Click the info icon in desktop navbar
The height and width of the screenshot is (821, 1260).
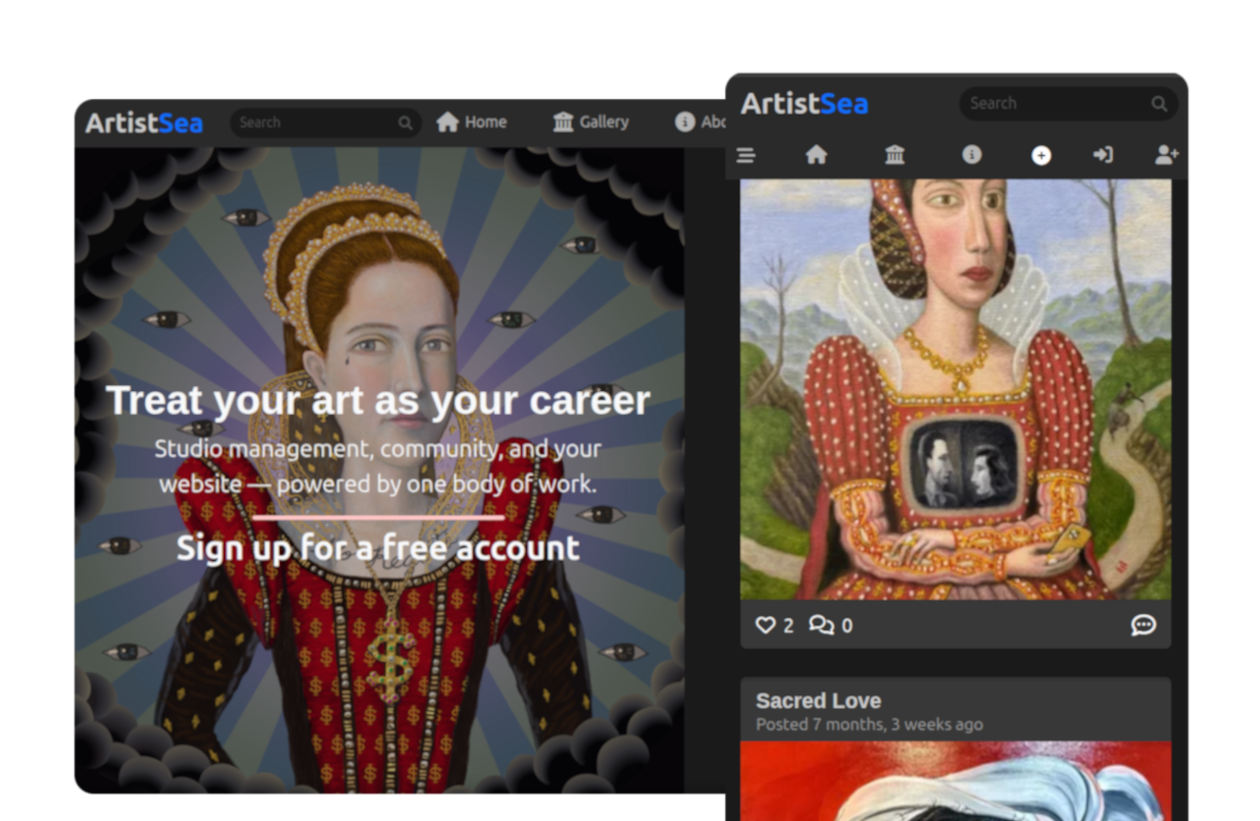(x=685, y=122)
